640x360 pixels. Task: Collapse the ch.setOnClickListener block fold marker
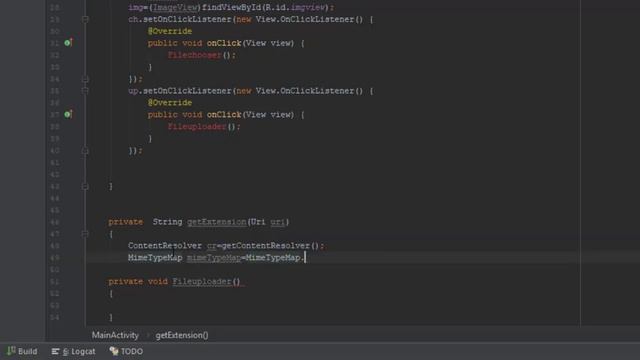pyautogui.click(x=85, y=19)
